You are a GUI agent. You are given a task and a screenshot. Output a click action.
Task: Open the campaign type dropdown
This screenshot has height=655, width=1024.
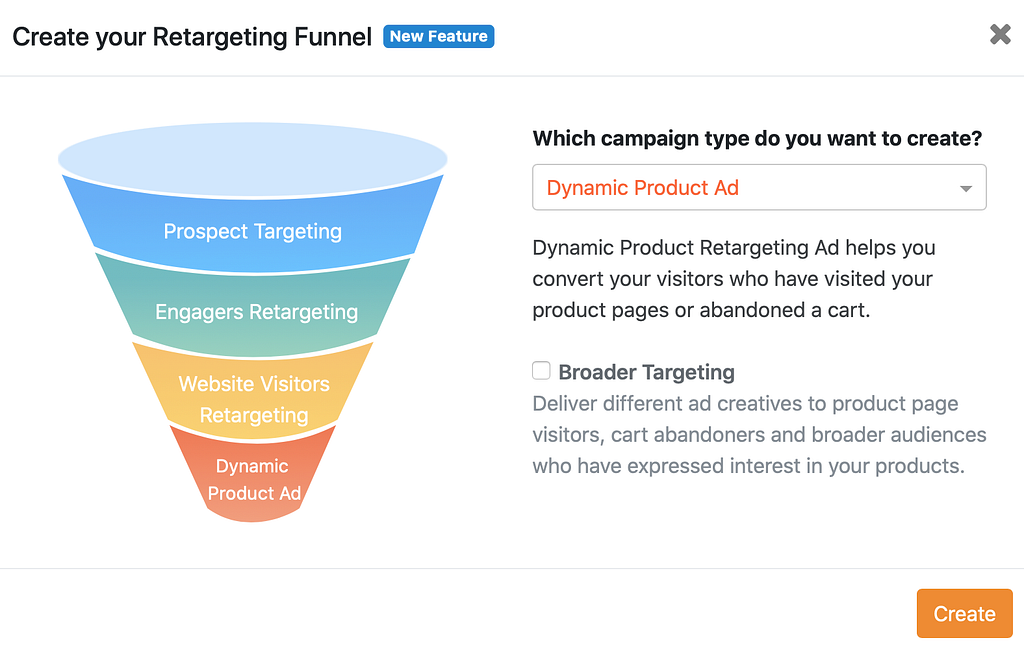759,187
